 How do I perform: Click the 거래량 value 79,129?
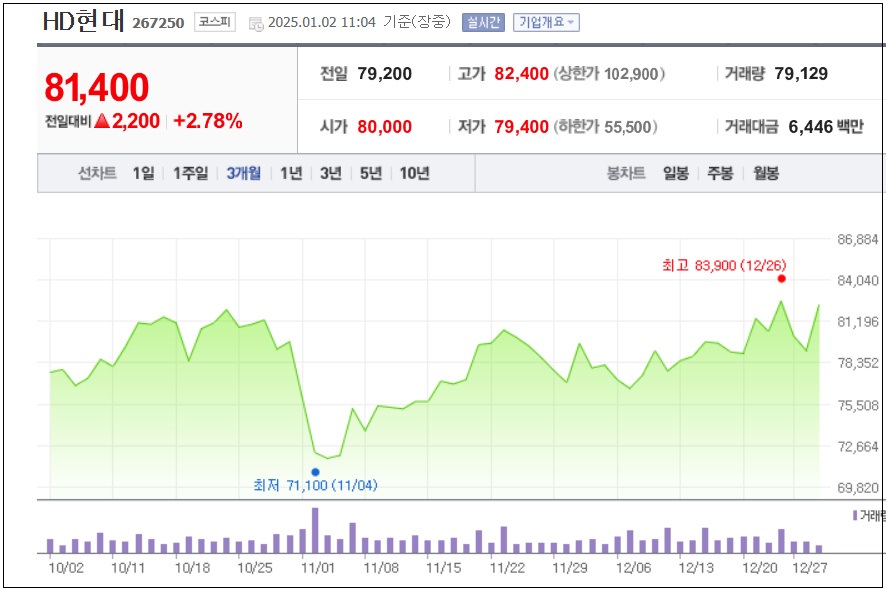801,73
